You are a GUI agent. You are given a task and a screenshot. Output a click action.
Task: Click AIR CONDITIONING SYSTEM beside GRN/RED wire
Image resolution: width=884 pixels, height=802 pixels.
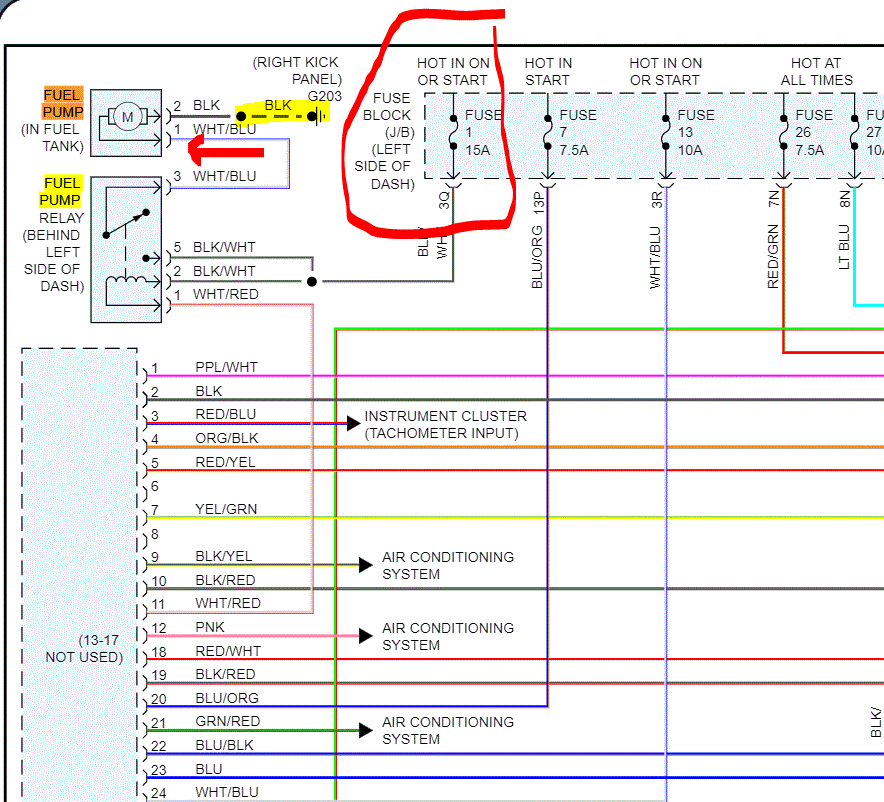coord(448,731)
